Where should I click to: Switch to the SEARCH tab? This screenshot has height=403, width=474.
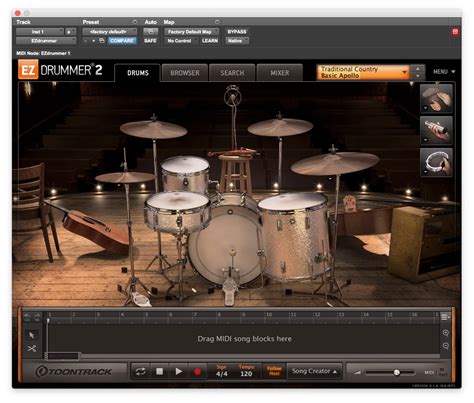click(232, 73)
